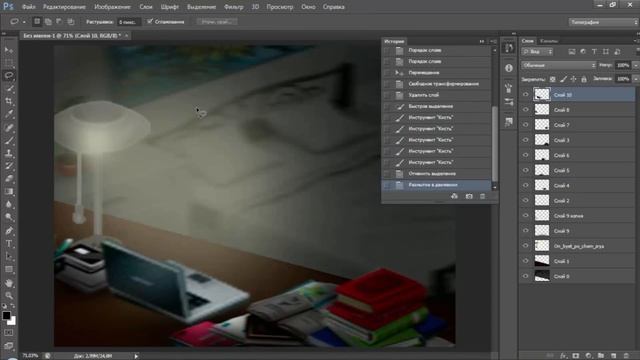Lock image pixels brush icon
The height and width of the screenshot is (360, 640).
(563, 79)
